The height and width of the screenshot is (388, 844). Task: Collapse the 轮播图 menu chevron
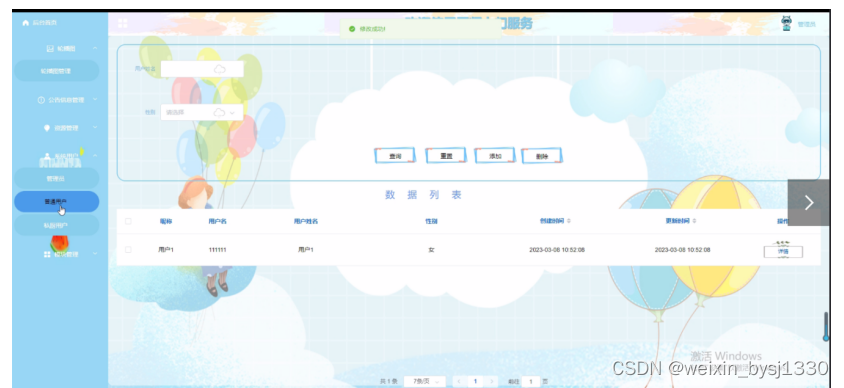coord(95,48)
